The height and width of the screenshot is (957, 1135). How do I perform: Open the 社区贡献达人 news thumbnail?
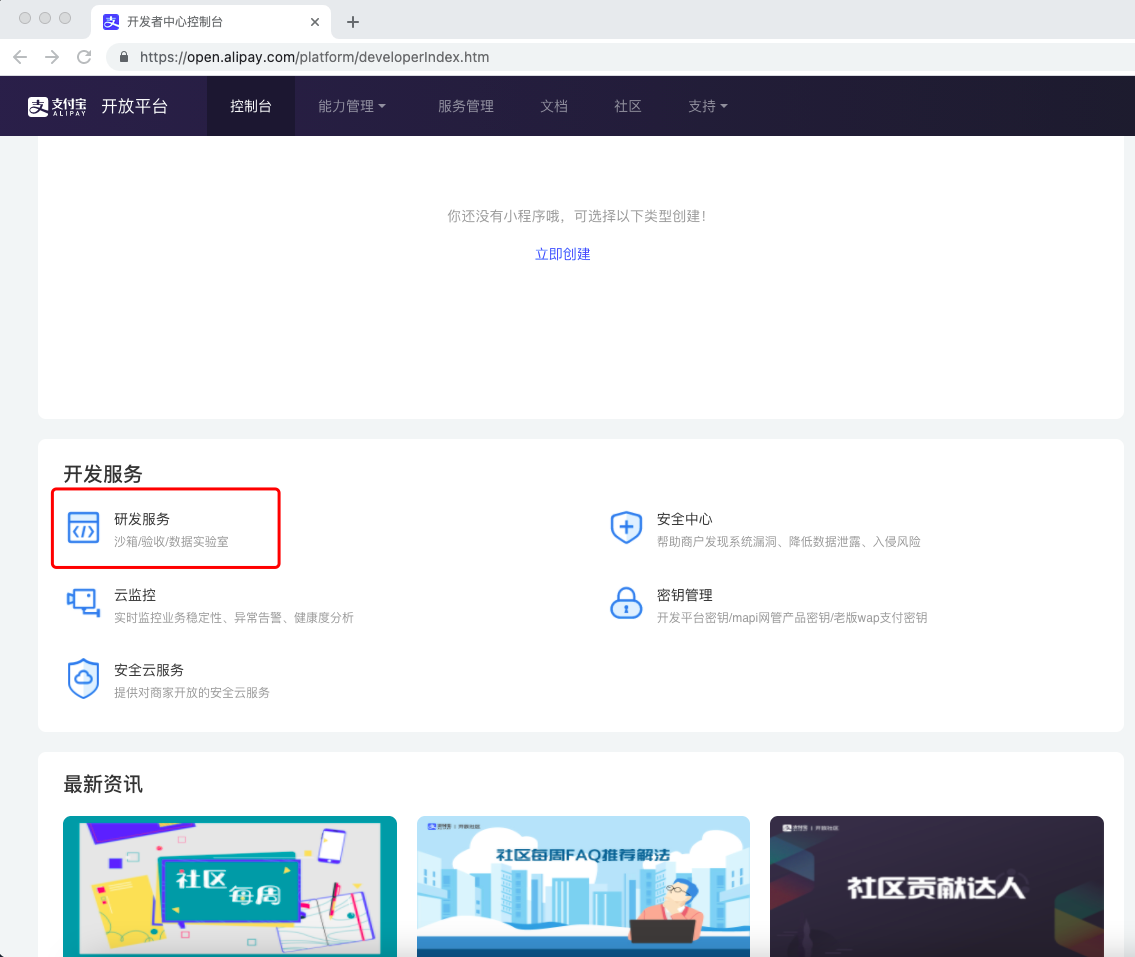[936, 885]
